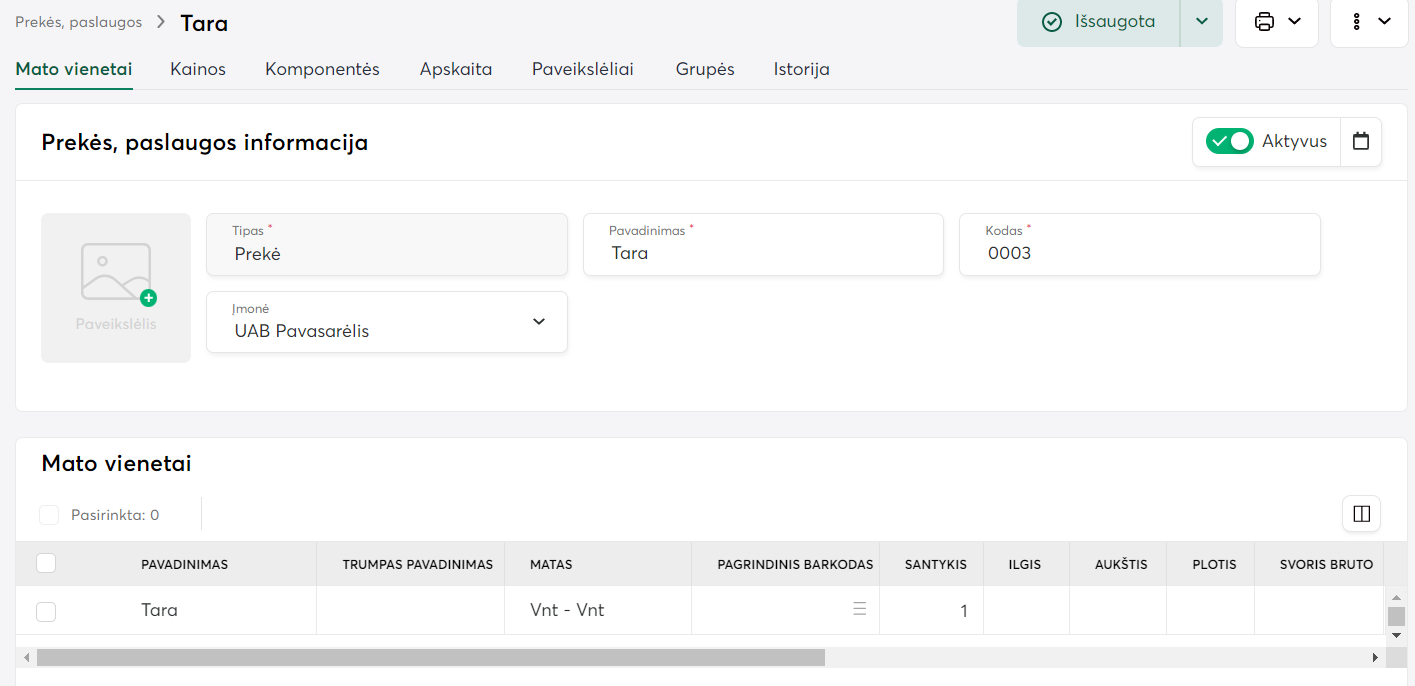This screenshot has height=686, width=1415.
Task: Open the column layout settings icon
Action: click(x=1361, y=514)
